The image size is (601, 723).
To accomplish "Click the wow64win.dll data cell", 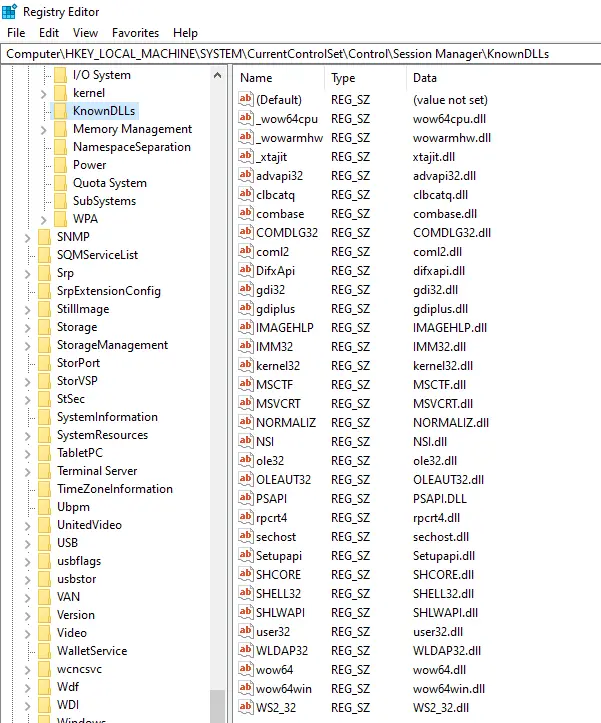I will [449, 689].
